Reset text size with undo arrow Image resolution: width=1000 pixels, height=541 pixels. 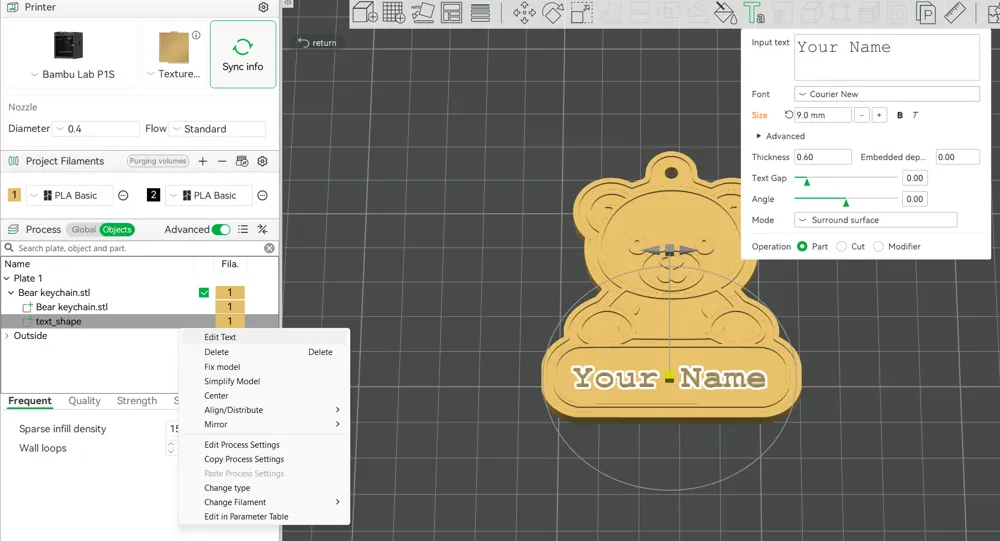789,115
